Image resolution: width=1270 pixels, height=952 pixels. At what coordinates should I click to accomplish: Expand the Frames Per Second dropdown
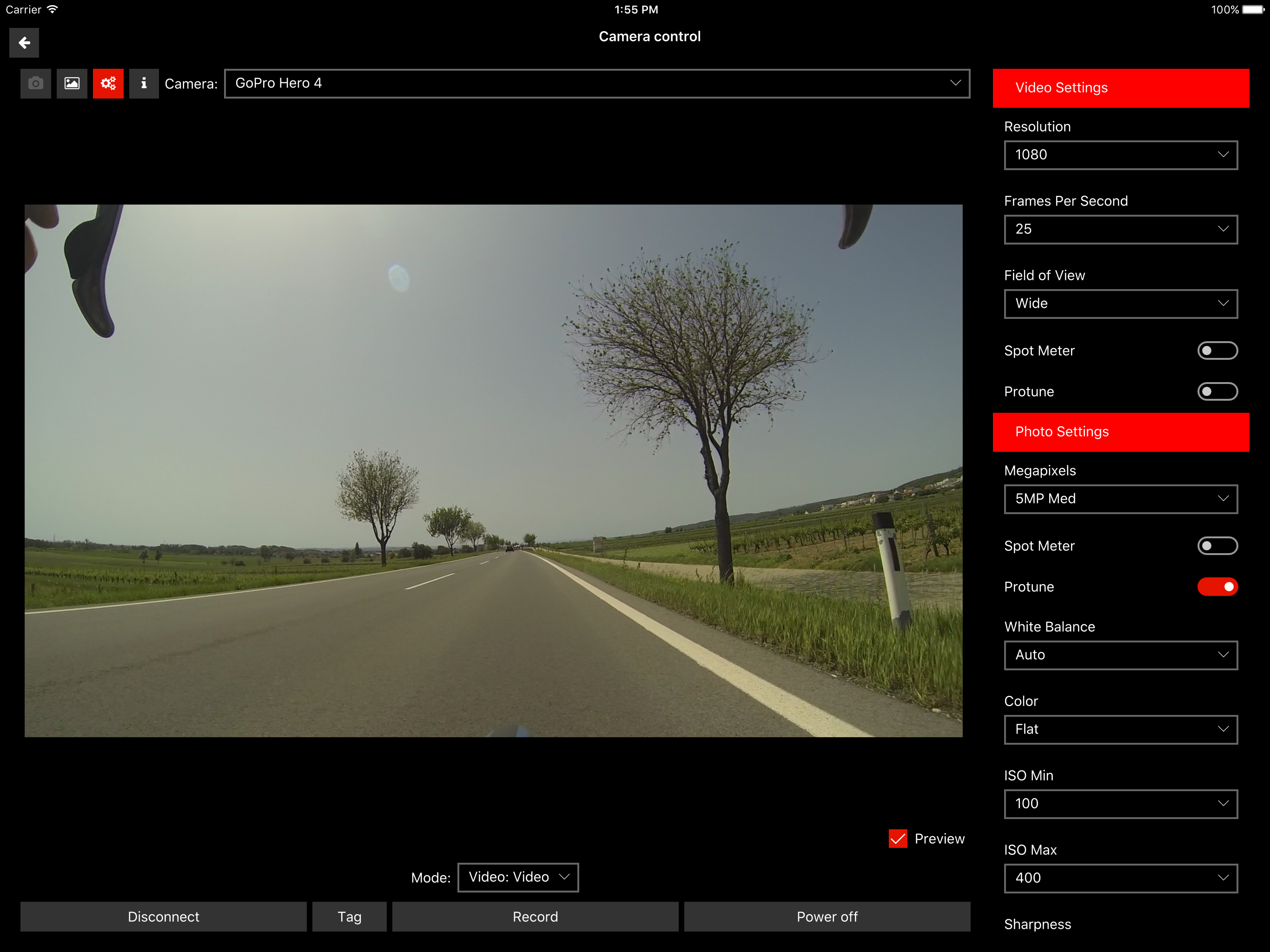coord(1120,230)
